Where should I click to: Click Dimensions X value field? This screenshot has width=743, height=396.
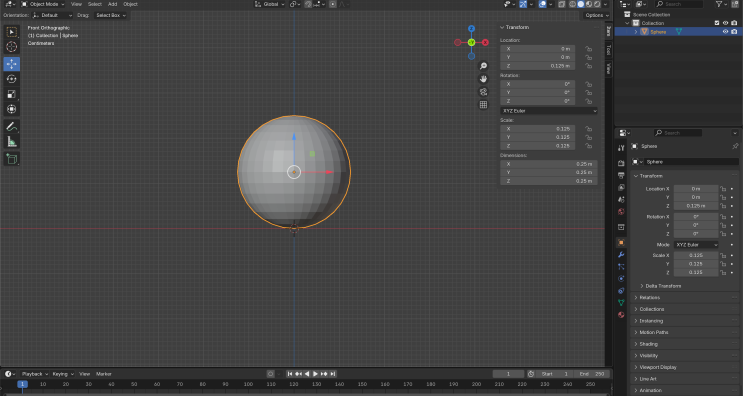549,164
